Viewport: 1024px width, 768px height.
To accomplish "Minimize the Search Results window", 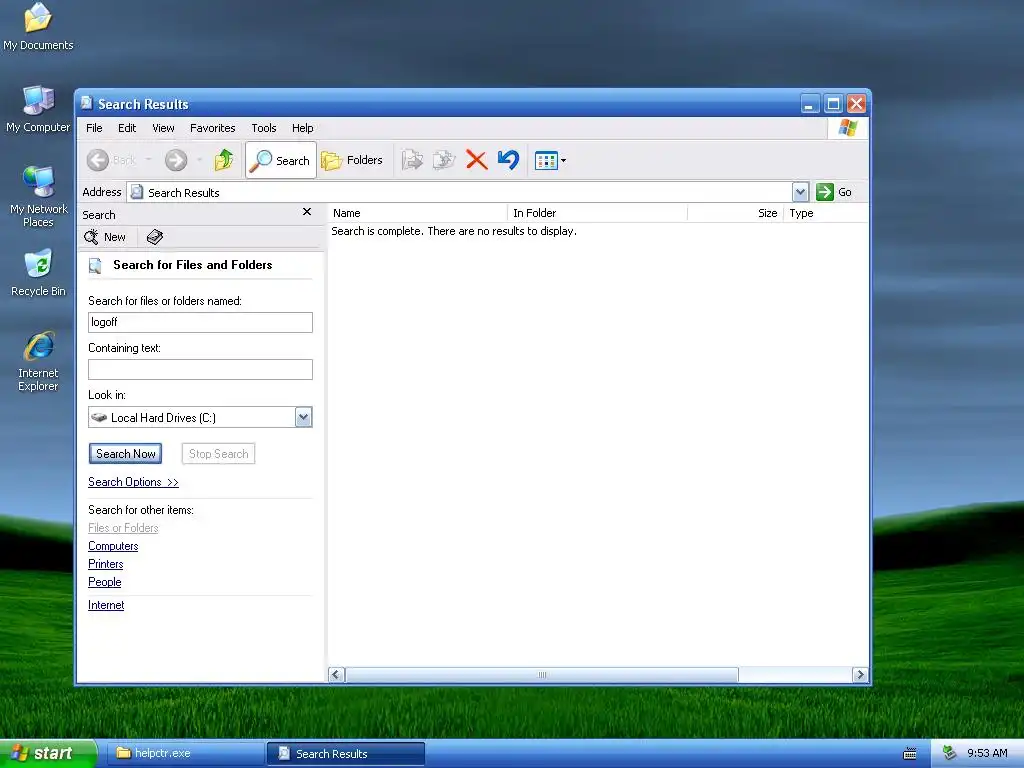I will click(x=810, y=104).
